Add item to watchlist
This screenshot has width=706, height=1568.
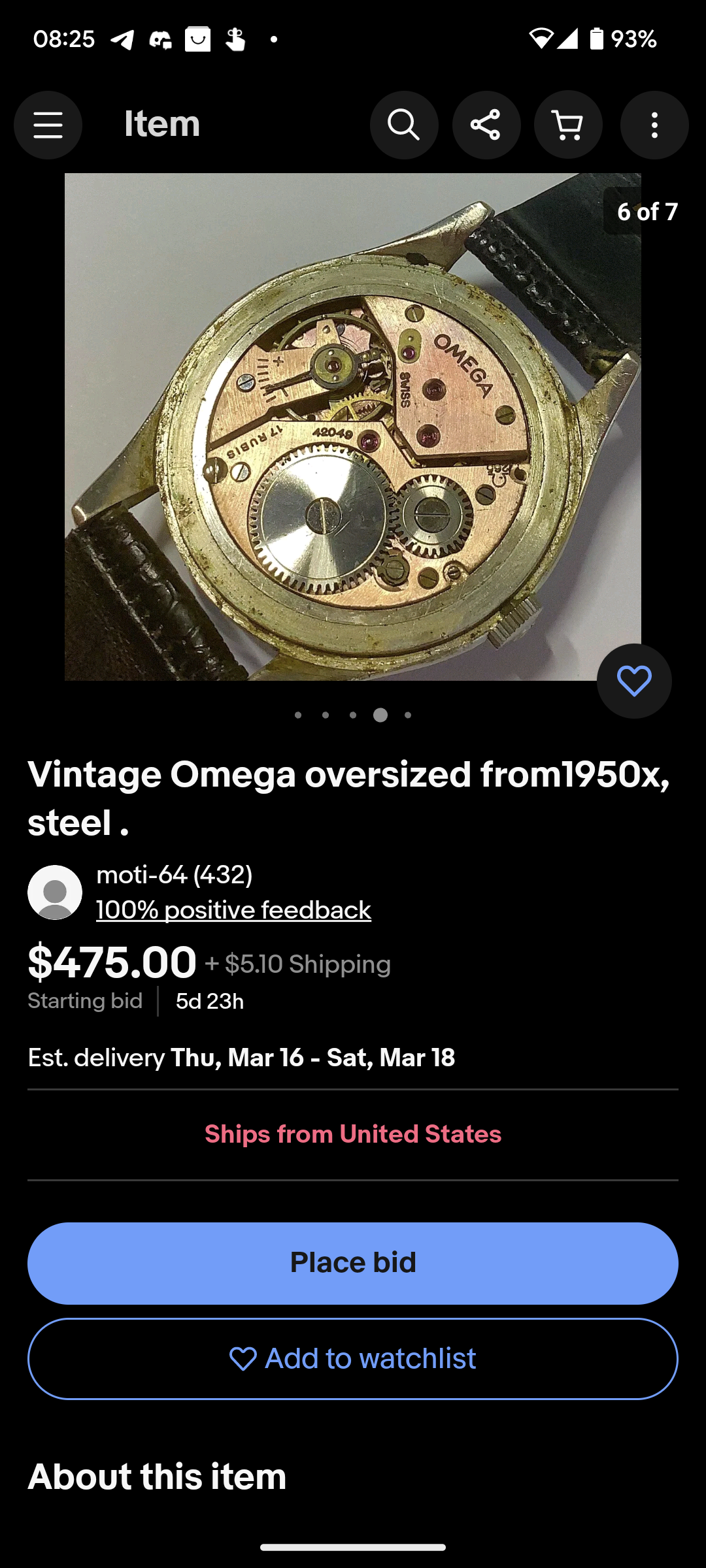point(353,1359)
